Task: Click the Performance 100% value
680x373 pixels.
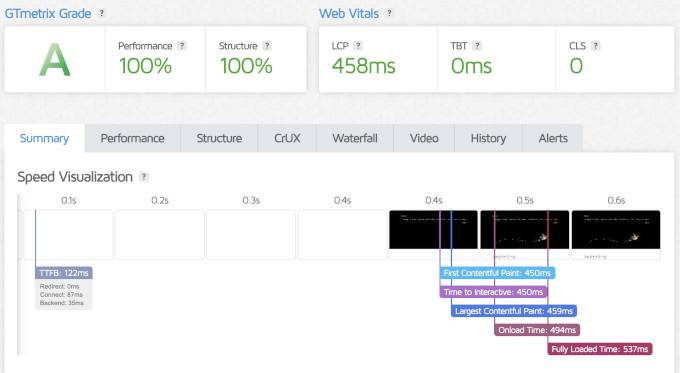Action: pyautogui.click(x=145, y=66)
